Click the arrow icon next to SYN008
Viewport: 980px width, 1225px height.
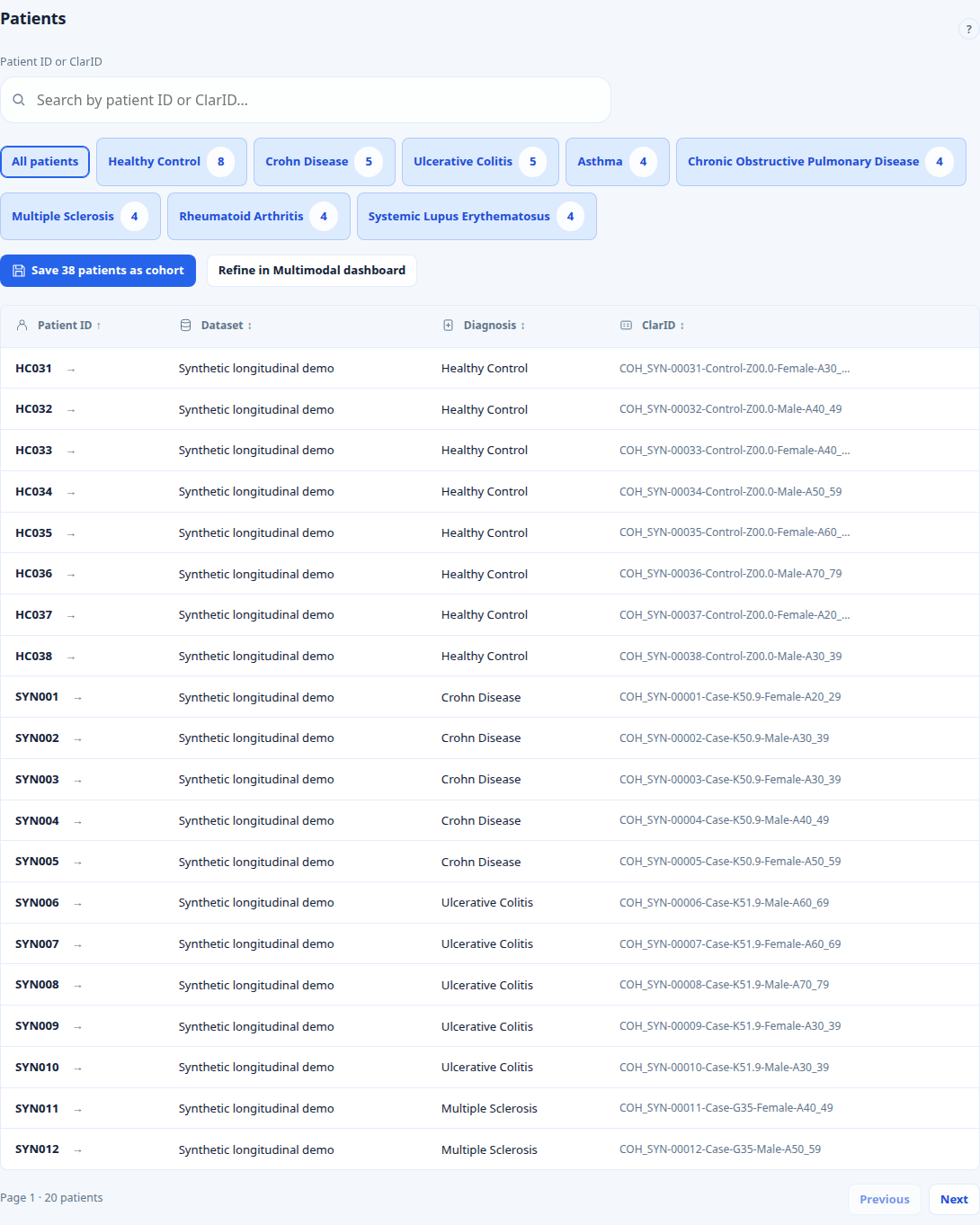coord(78,986)
